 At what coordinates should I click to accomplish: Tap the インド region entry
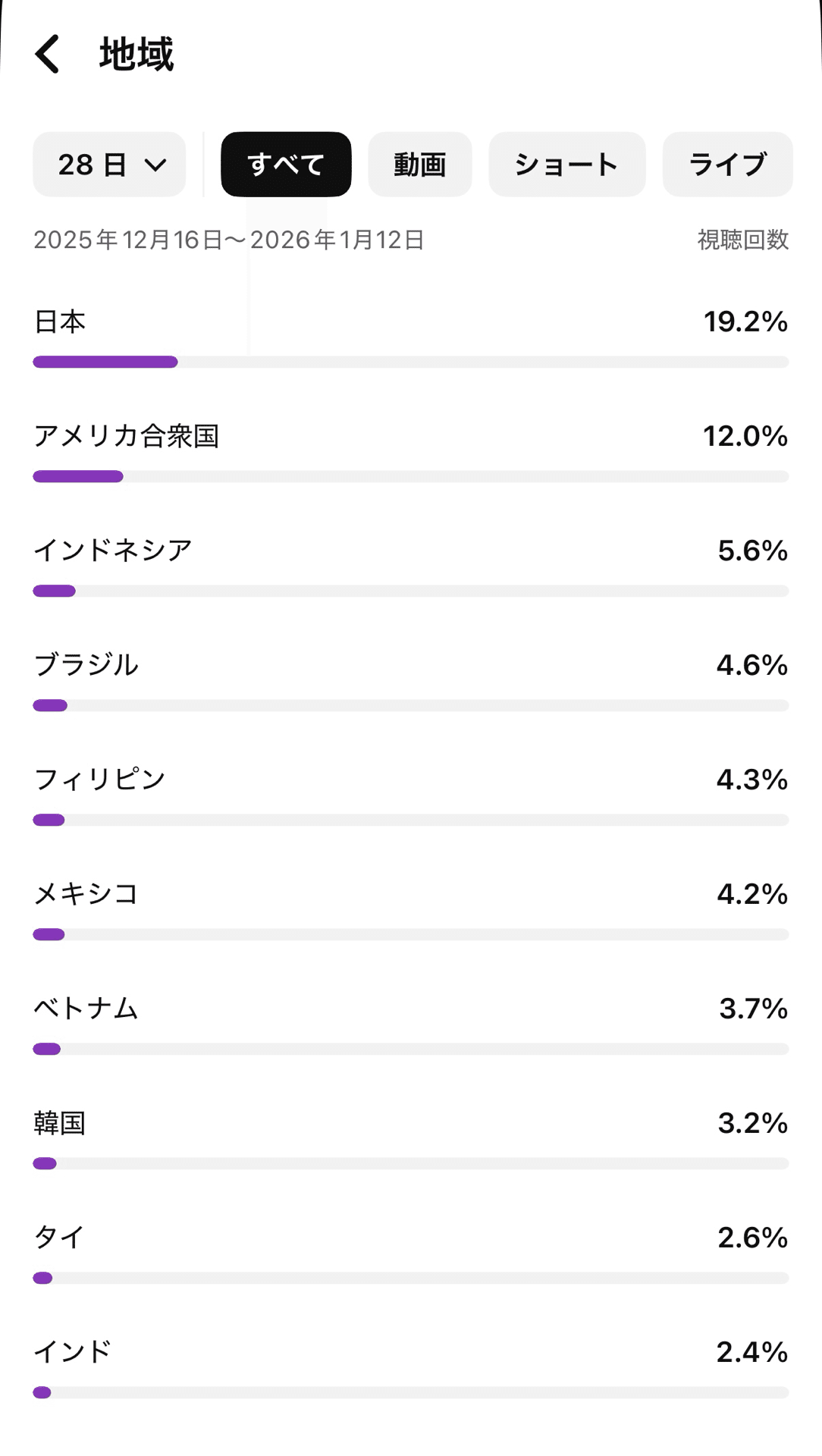411,1368
